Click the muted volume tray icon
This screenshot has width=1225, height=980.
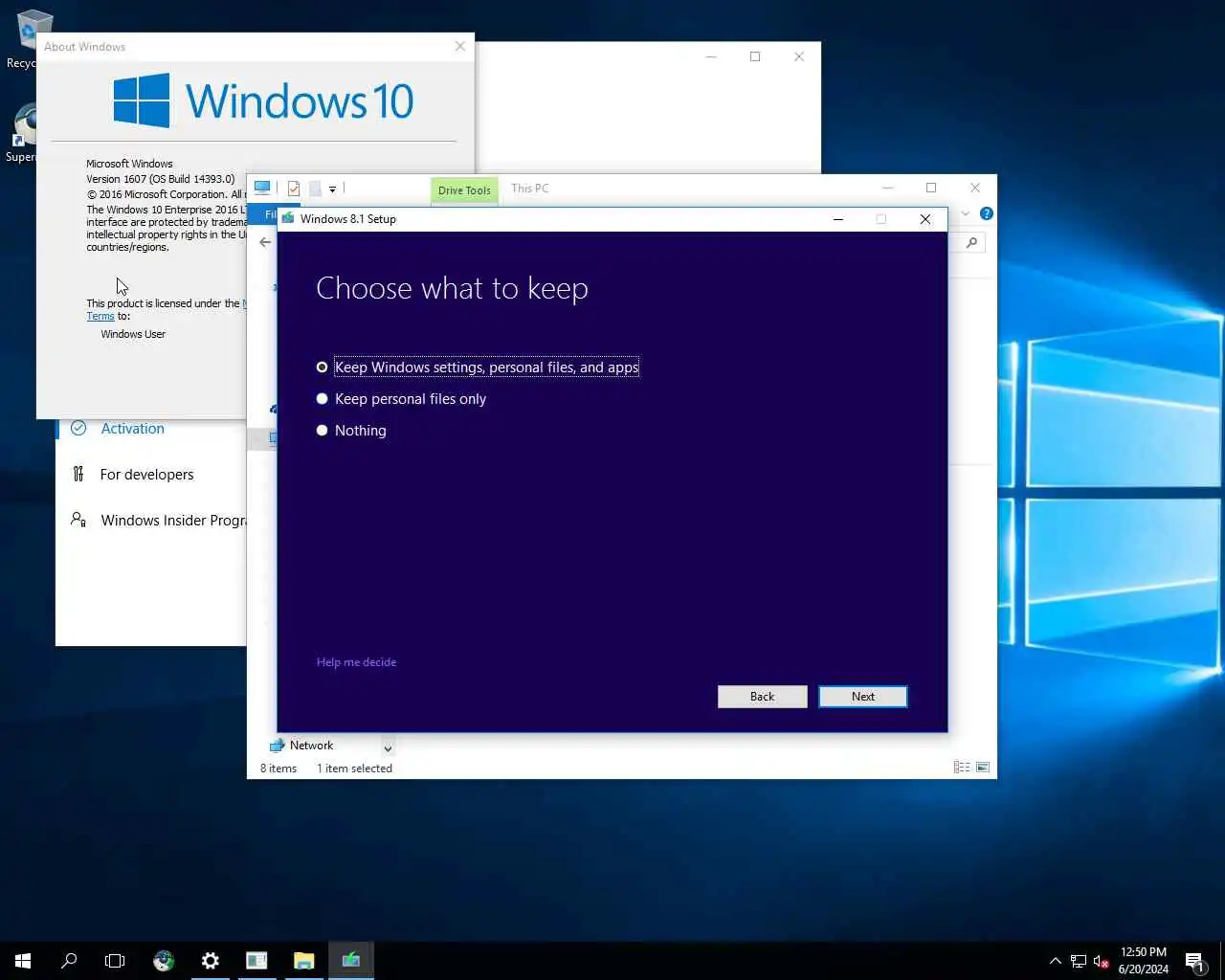[1101, 961]
